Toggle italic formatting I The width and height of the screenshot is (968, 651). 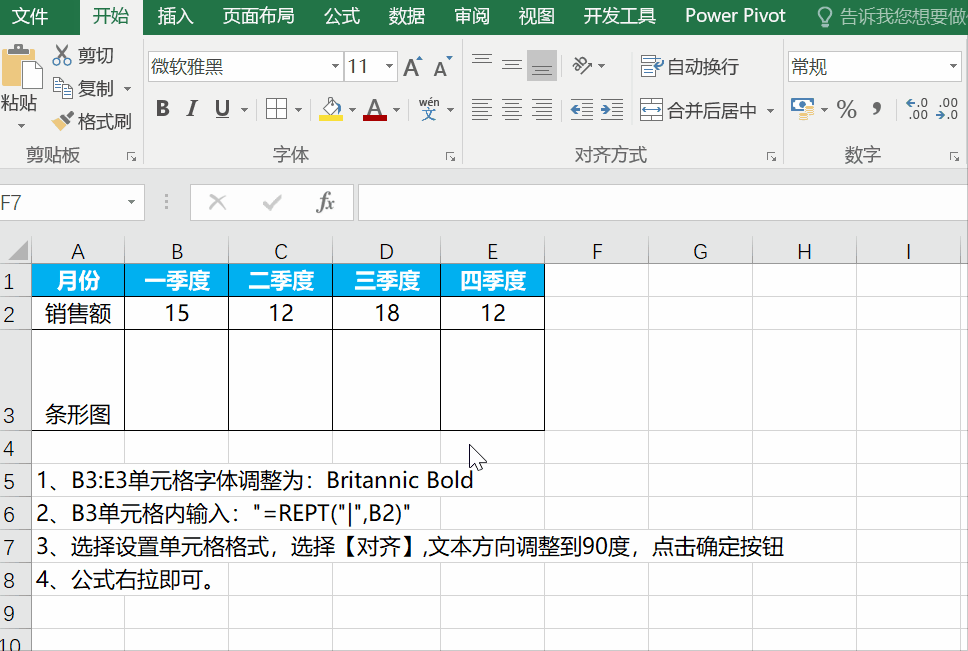[192, 109]
